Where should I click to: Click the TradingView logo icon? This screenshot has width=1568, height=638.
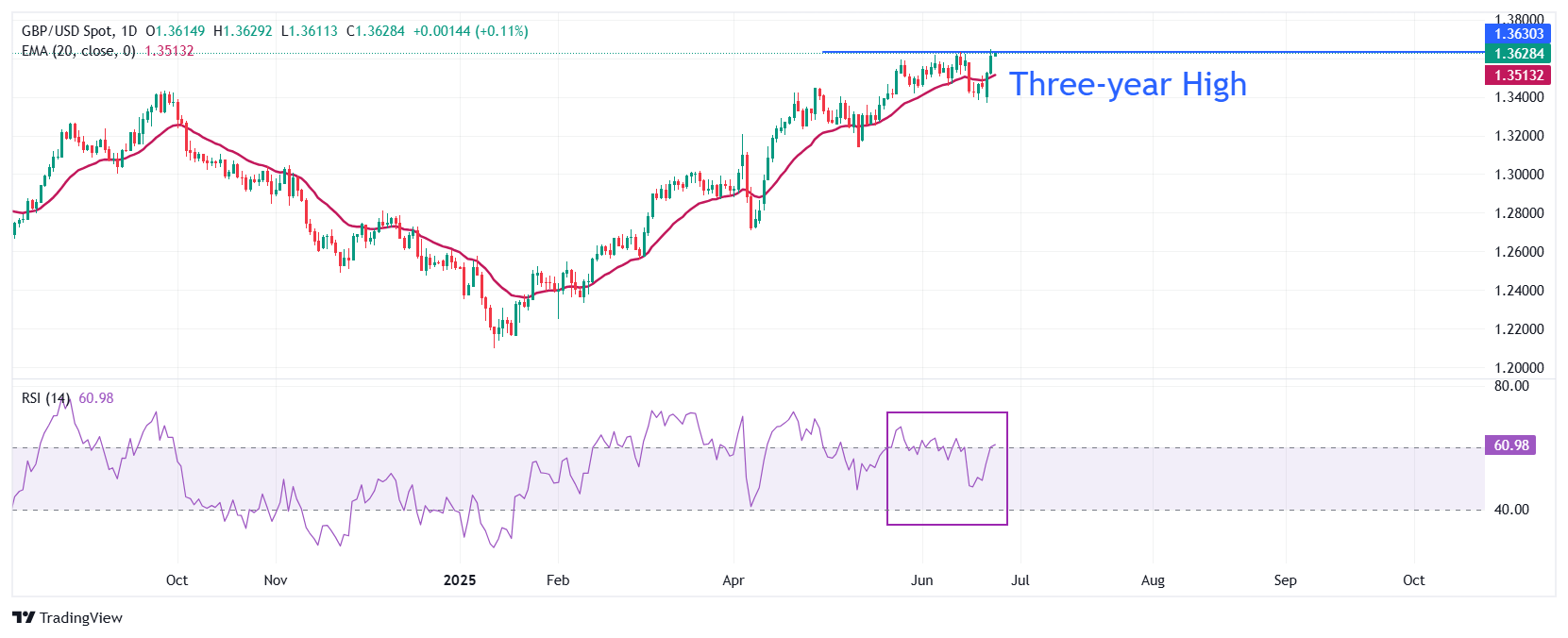[24, 617]
